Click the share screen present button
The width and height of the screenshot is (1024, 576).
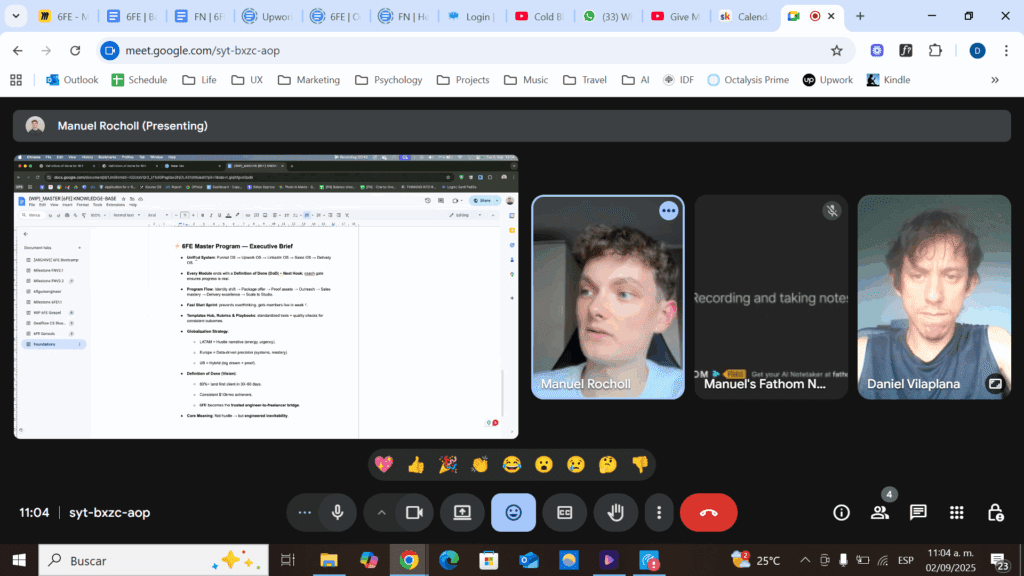coord(462,512)
